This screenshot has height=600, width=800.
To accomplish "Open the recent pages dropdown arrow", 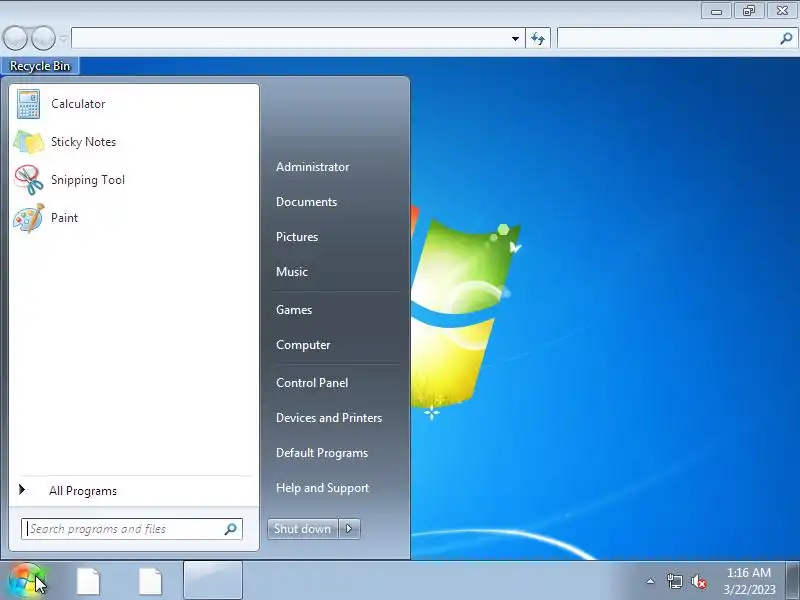I will tap(63, 38).
